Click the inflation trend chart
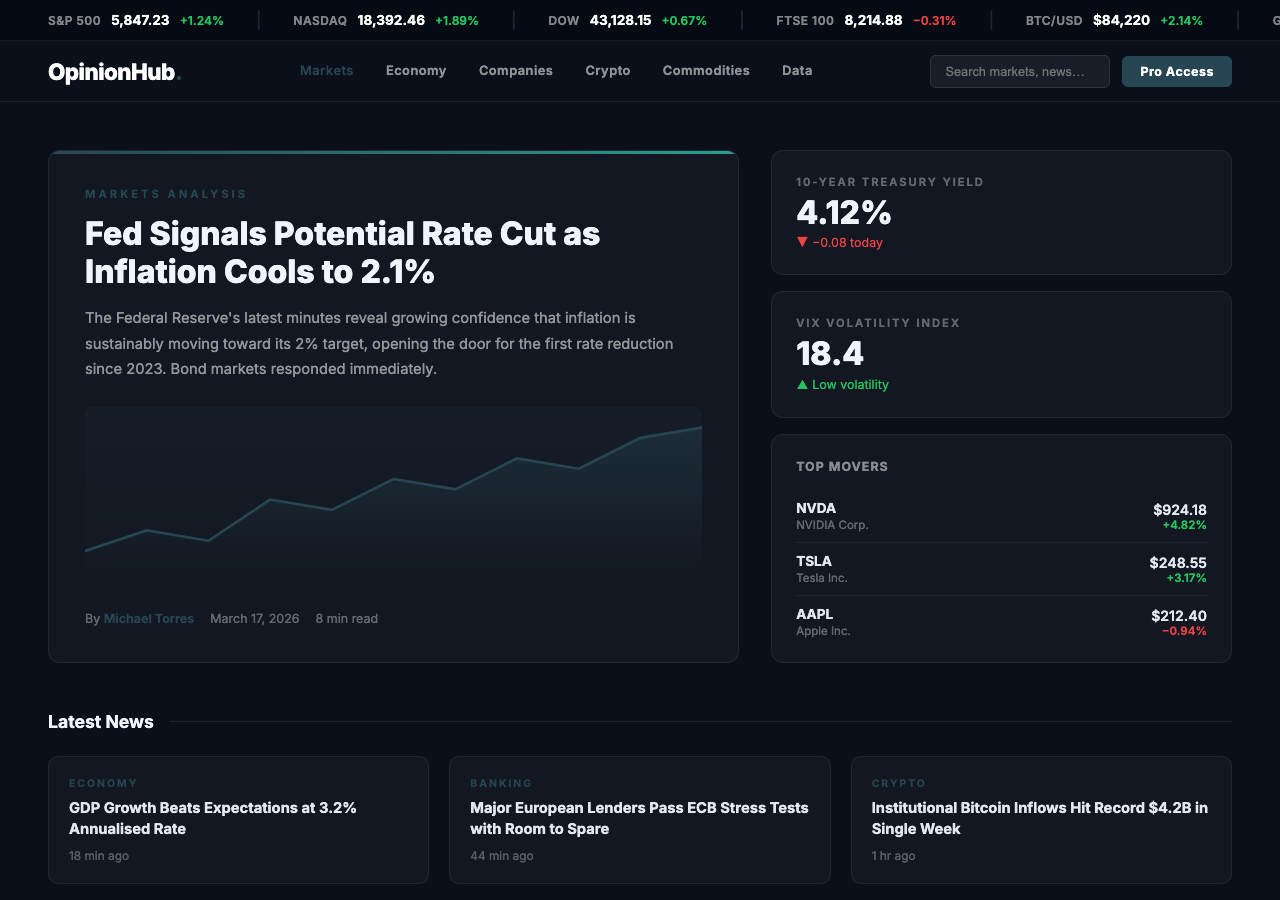Screen dimensions: 1280x900 (393, 490)
